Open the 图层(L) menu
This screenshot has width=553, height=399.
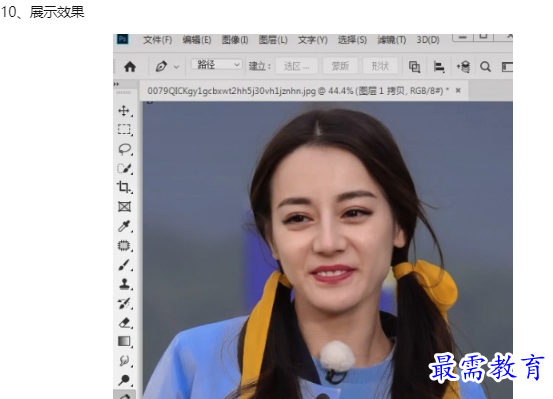273,40
